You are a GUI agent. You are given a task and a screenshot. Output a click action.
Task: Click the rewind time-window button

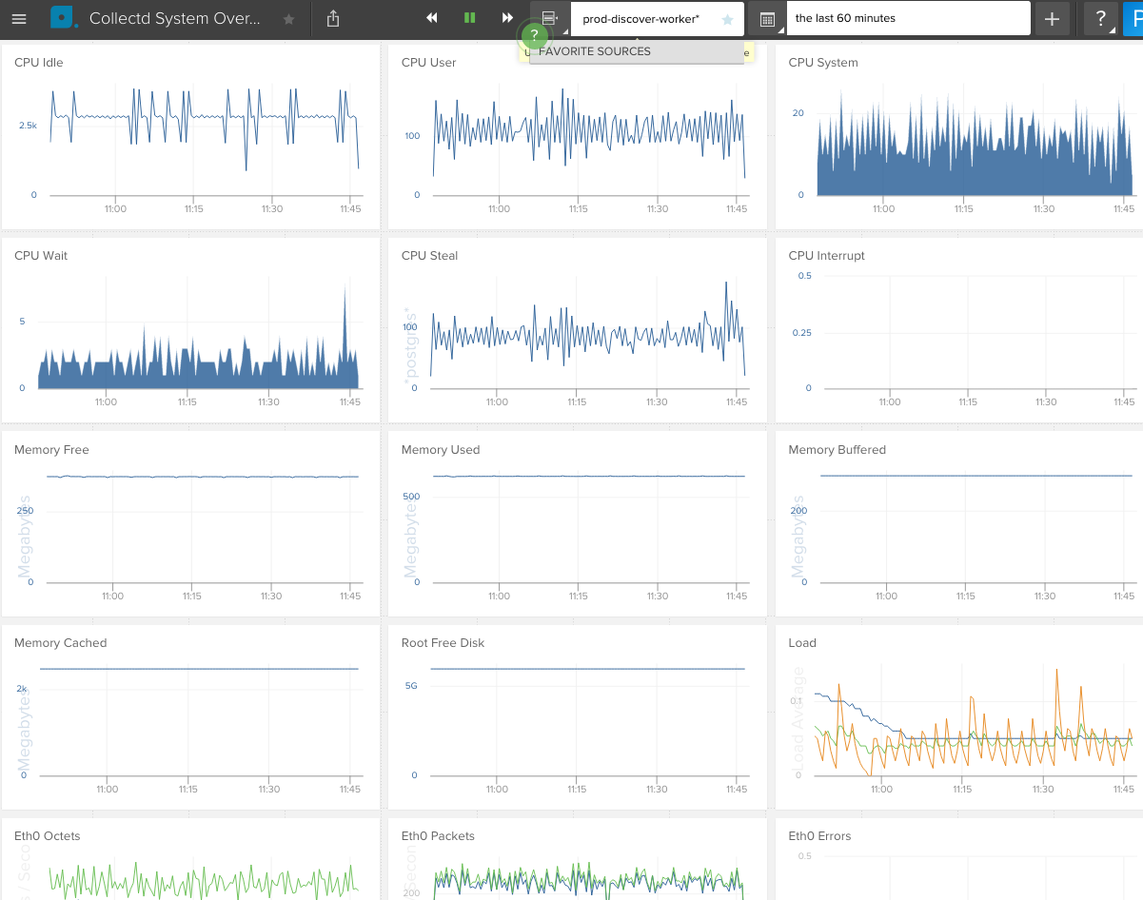(x=432, y=18)
